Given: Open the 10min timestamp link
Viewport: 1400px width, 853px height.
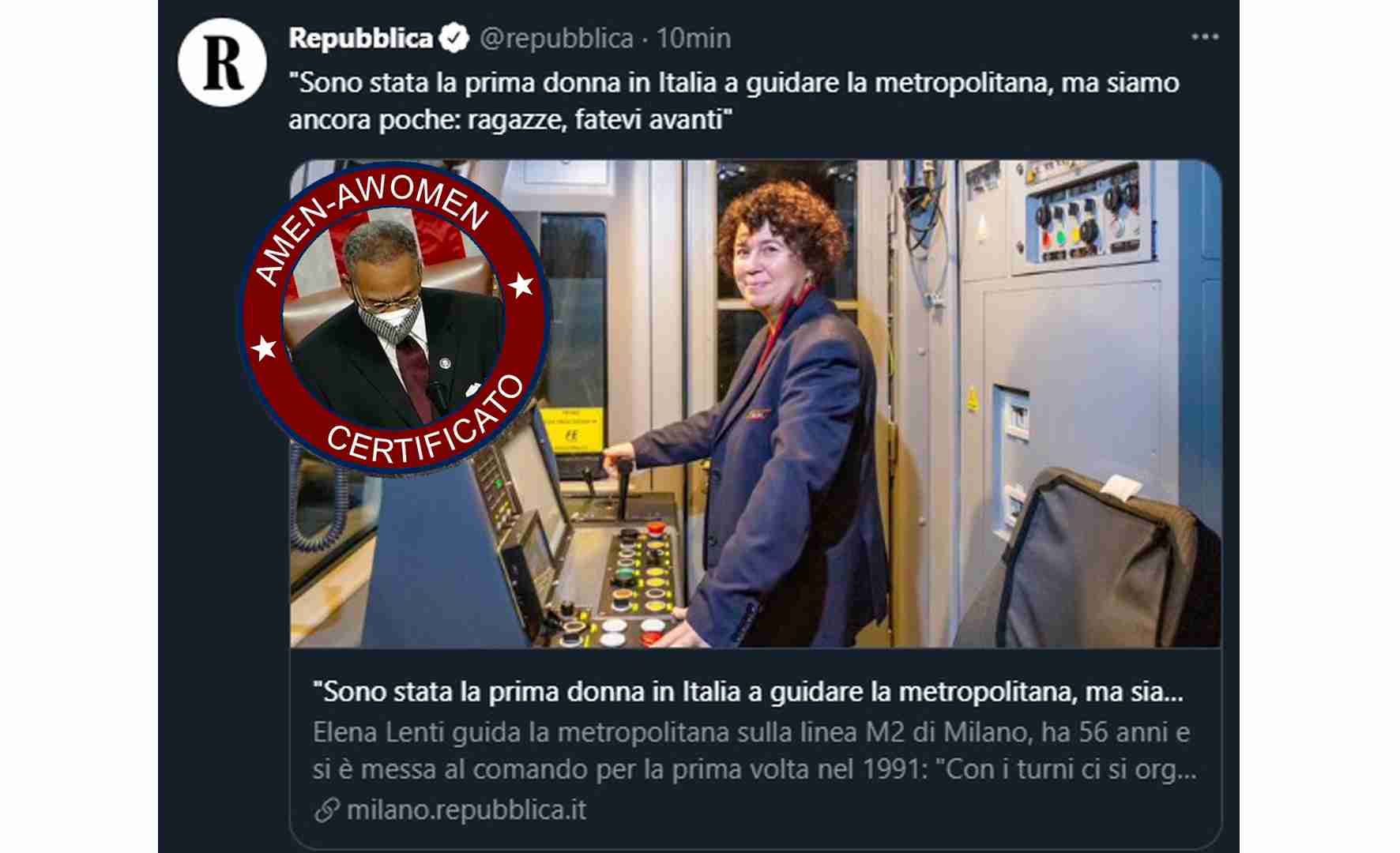Looking at the screenshot, I should click(x=694, y=38).
